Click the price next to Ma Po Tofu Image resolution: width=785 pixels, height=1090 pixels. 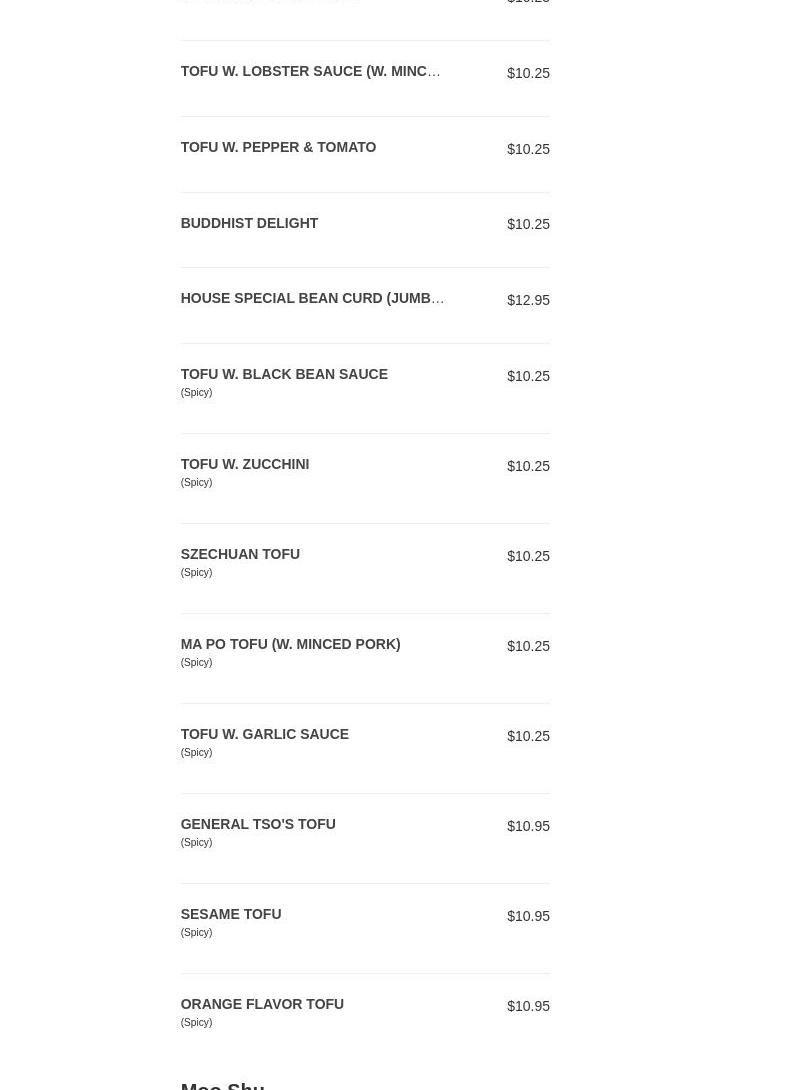[x=528, y=647]
